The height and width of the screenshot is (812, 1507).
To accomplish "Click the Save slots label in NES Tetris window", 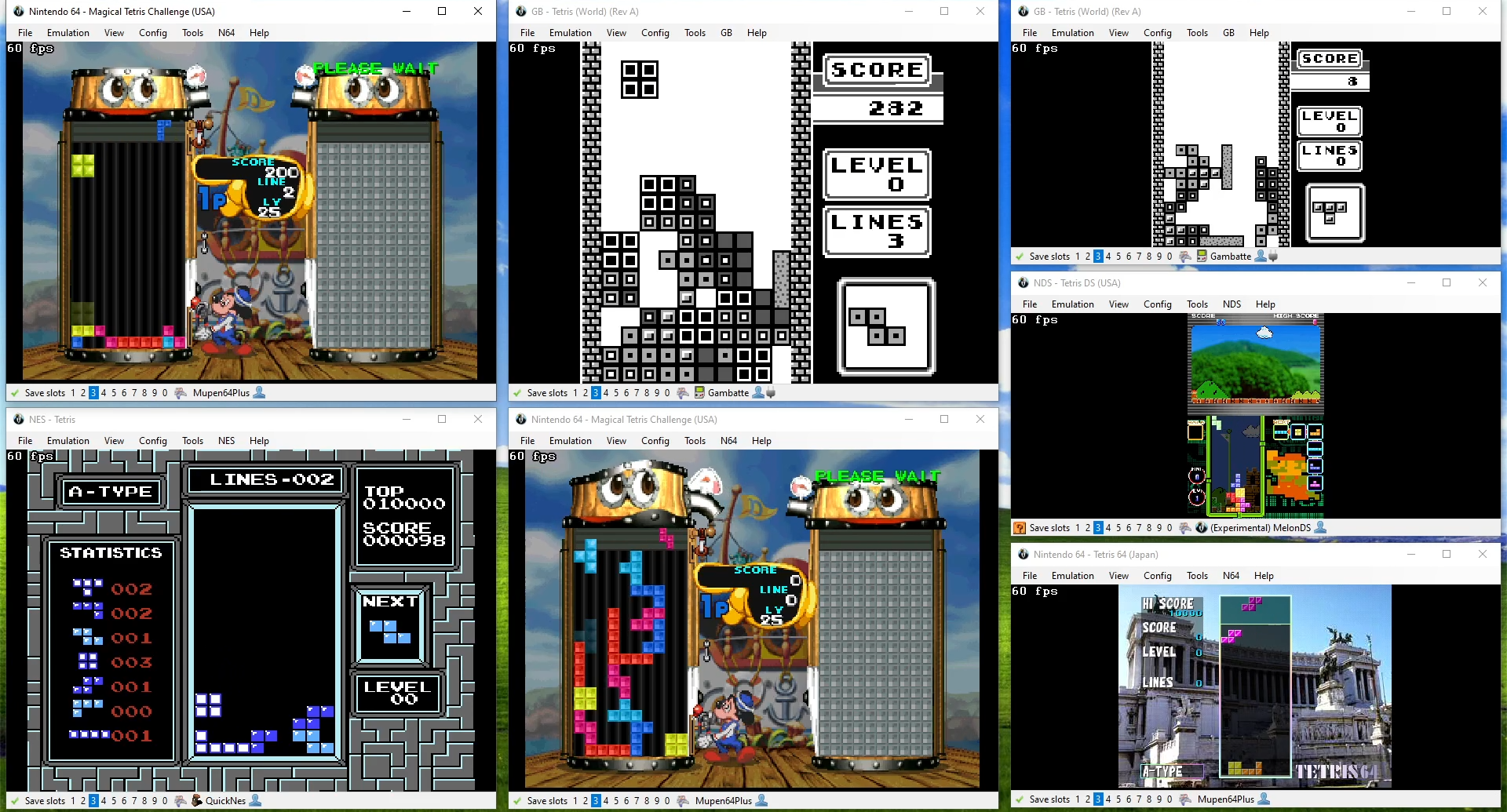I will (45, 801).
